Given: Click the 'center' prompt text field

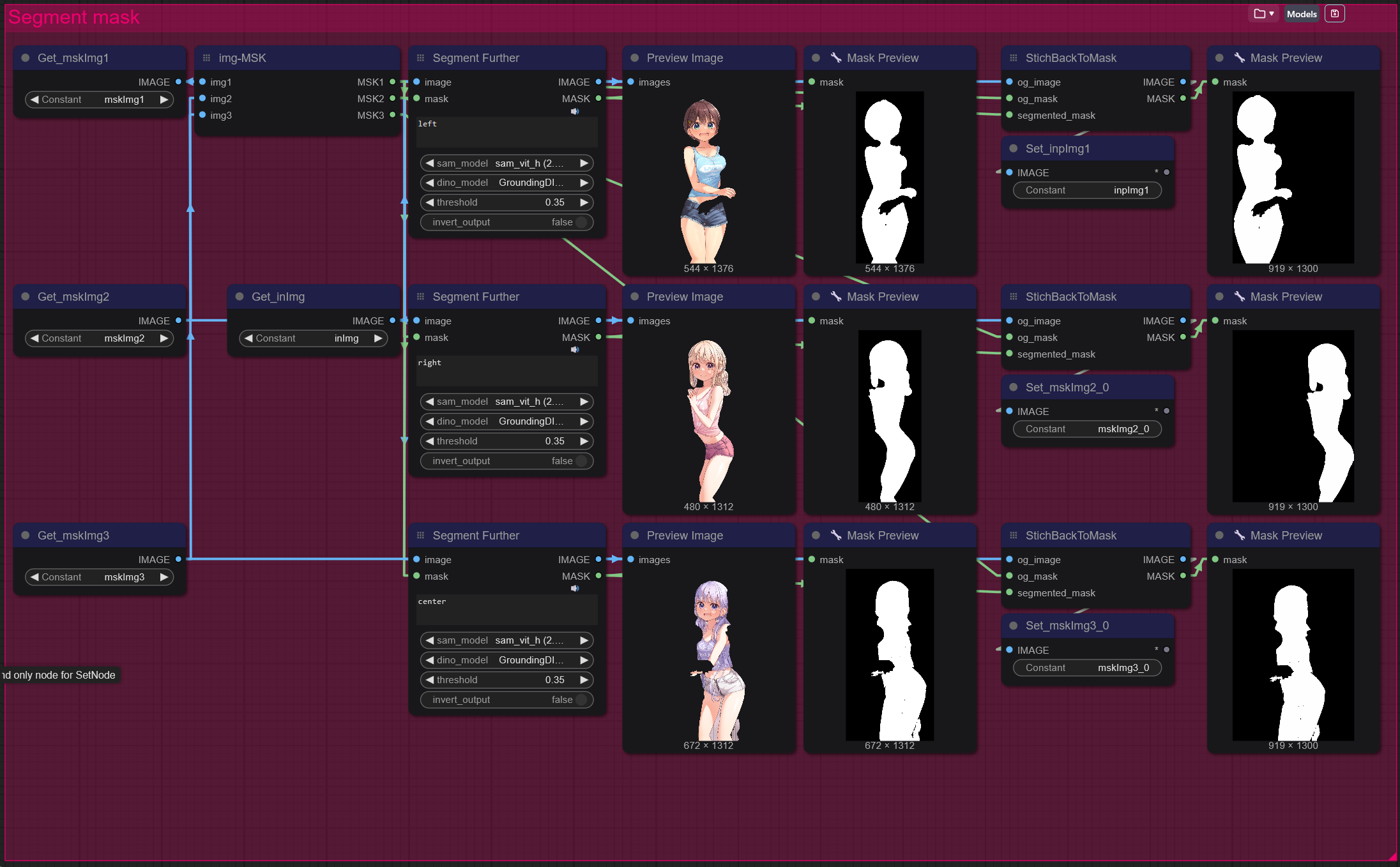Looking at the screenshot, I should pos(506,609).
